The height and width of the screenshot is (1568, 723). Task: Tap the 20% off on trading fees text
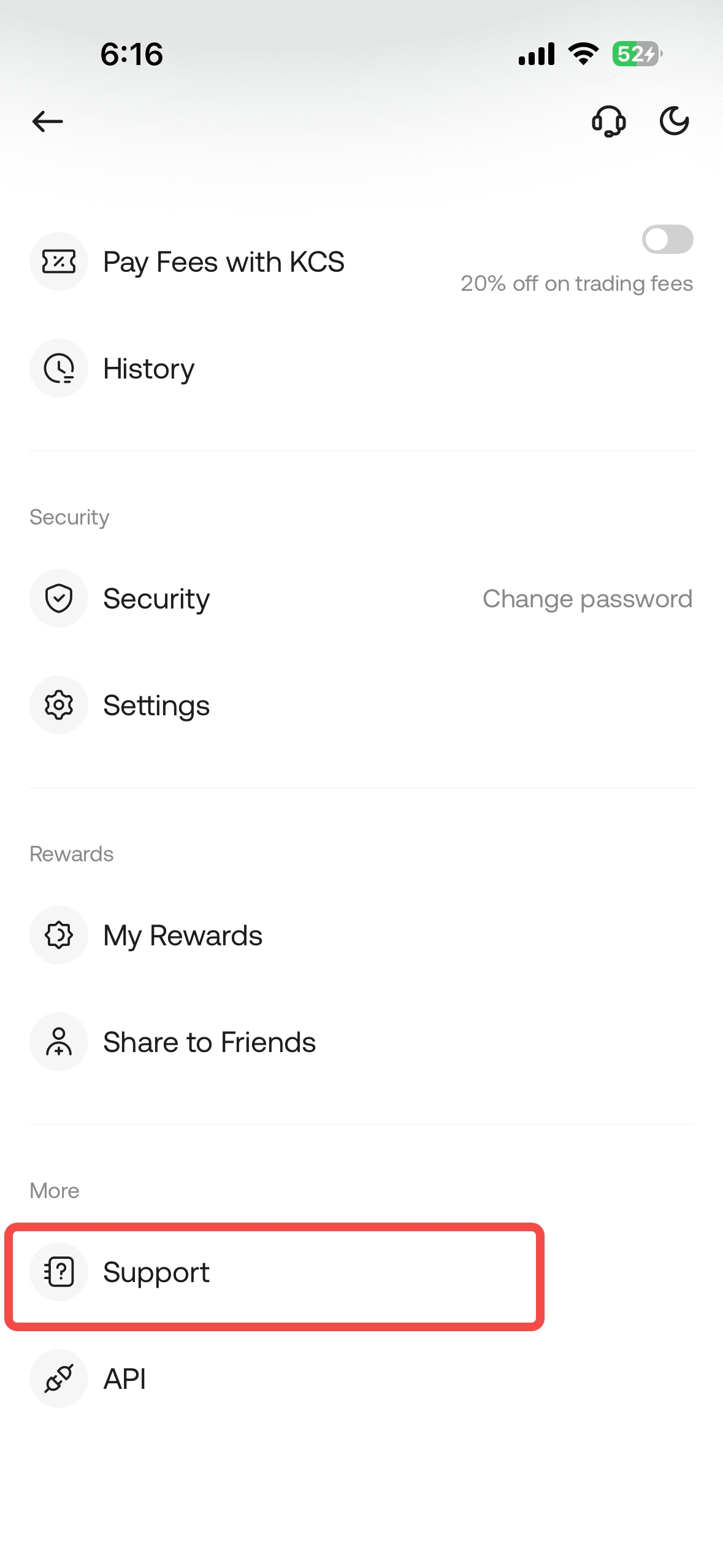point(576,283)
